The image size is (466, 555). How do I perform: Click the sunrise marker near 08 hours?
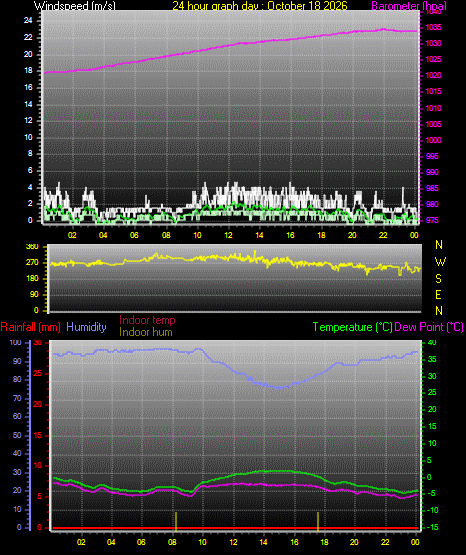176,521
